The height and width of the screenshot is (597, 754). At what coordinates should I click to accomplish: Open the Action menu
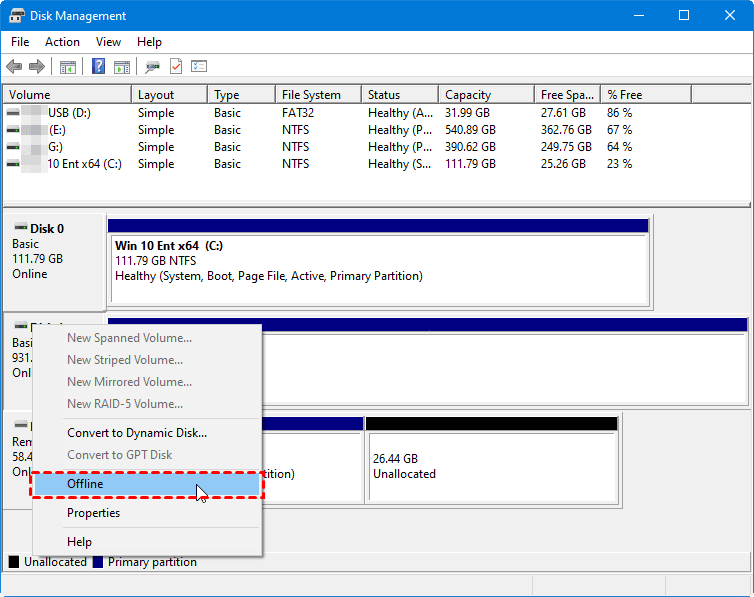pos(62,42)
